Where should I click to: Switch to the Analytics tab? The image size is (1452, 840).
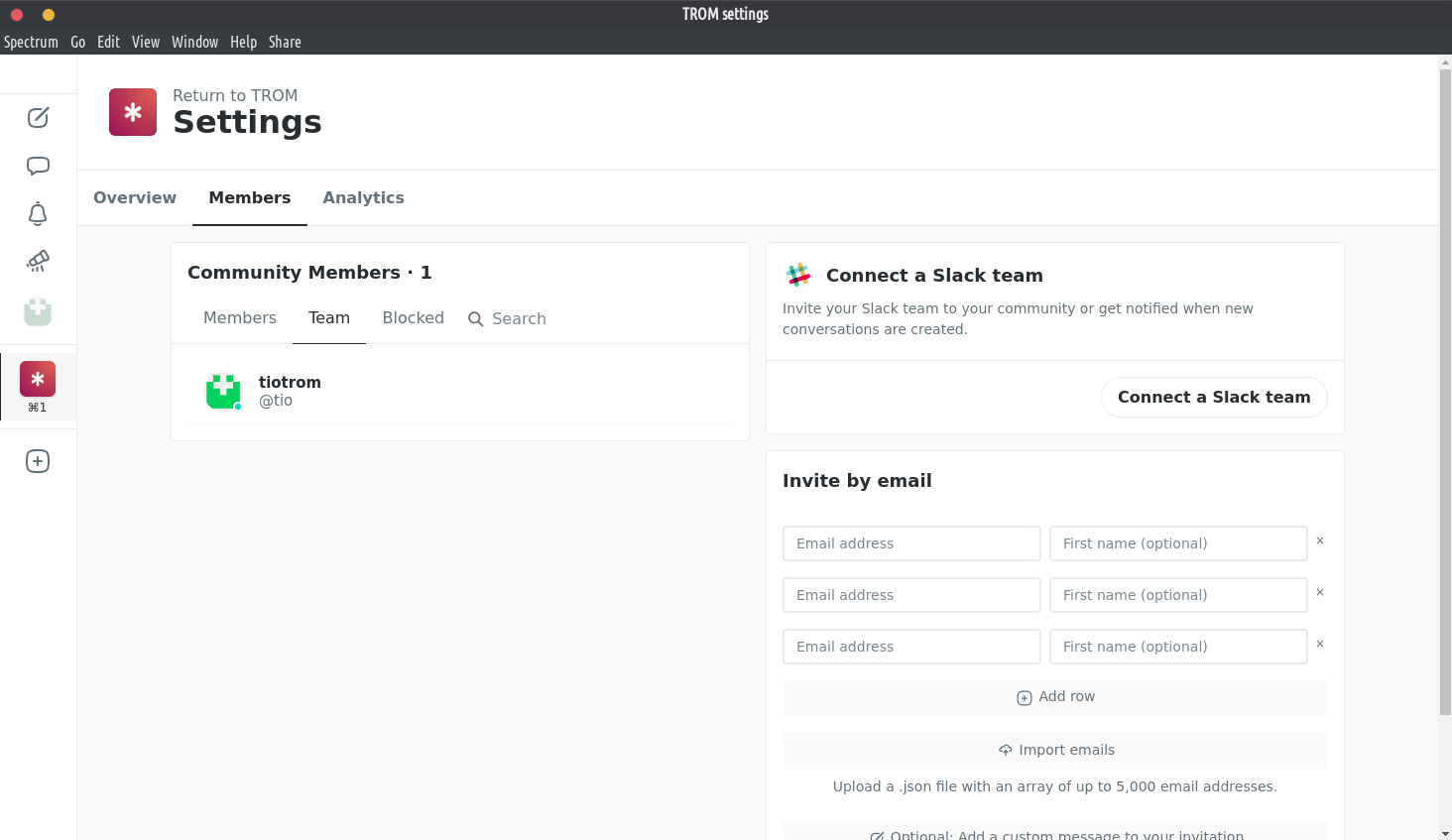point(363,198)
